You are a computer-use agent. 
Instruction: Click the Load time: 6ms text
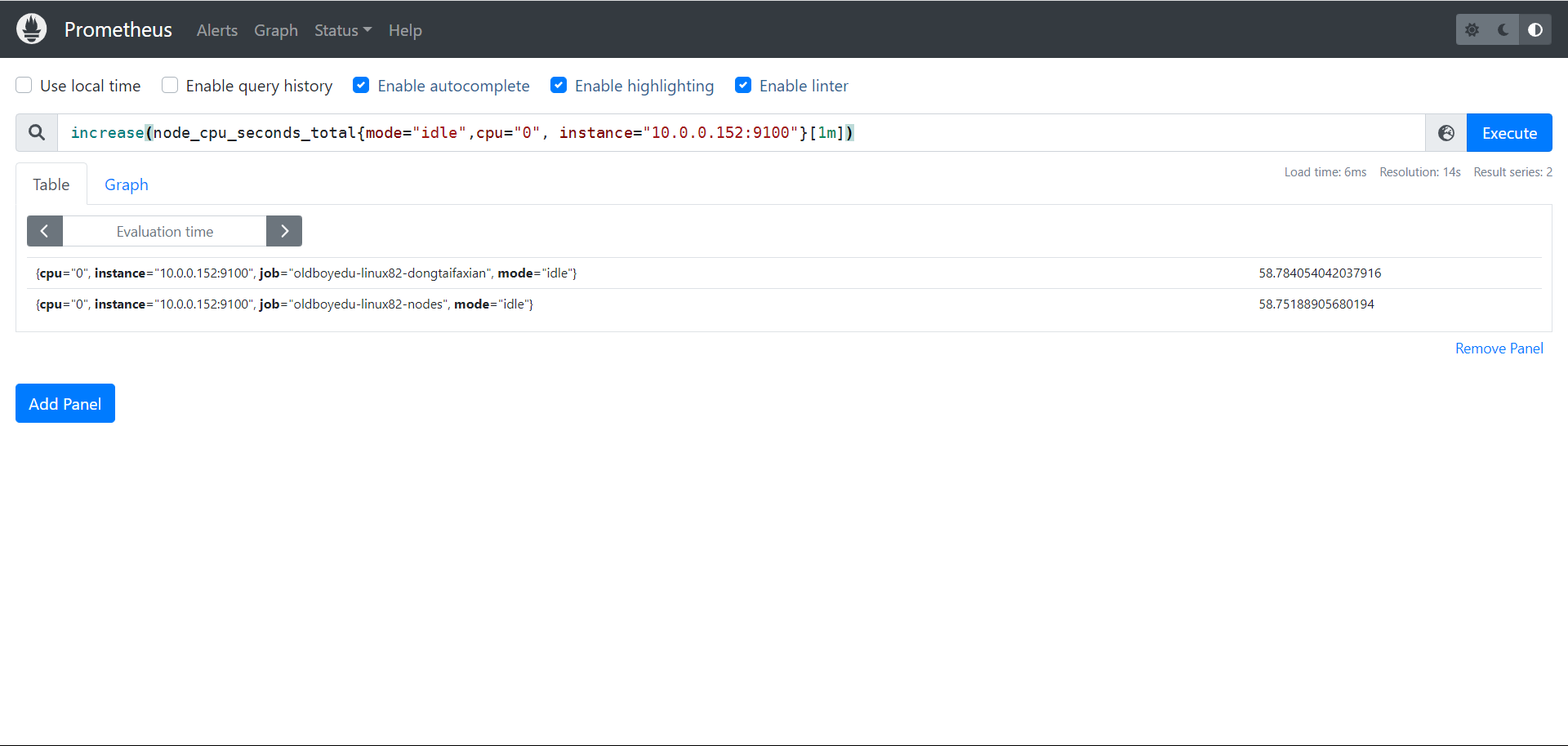(x=1325, y=172)
